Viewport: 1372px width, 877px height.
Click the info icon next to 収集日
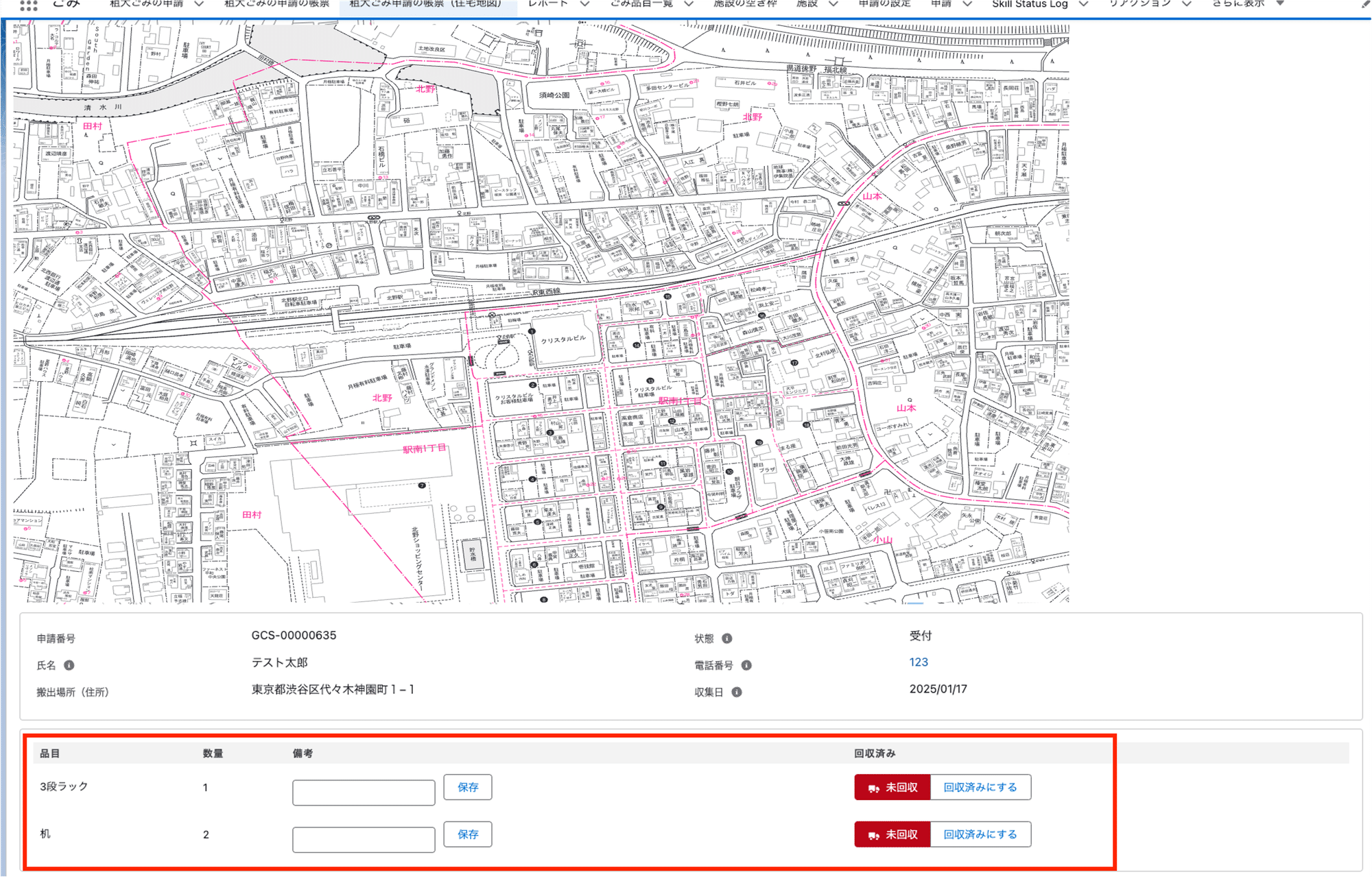coord(737,692)
